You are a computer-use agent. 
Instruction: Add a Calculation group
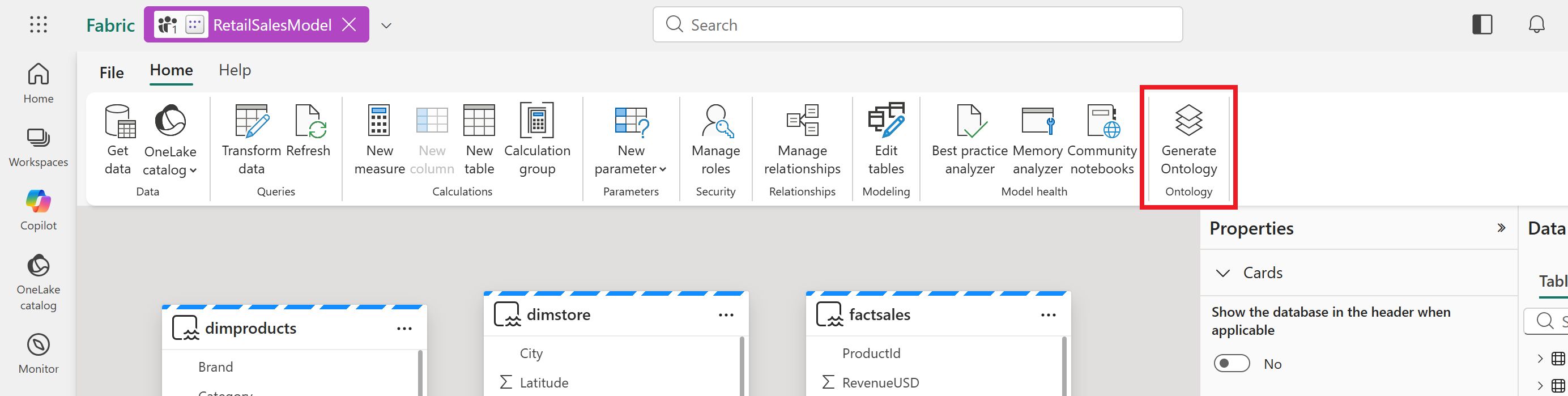[537, 140]
